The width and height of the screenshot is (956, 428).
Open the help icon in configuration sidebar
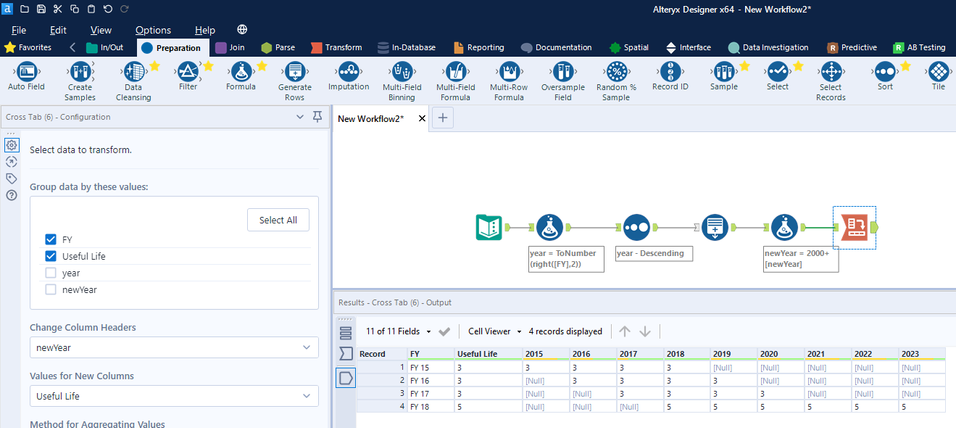coord(11,195)
